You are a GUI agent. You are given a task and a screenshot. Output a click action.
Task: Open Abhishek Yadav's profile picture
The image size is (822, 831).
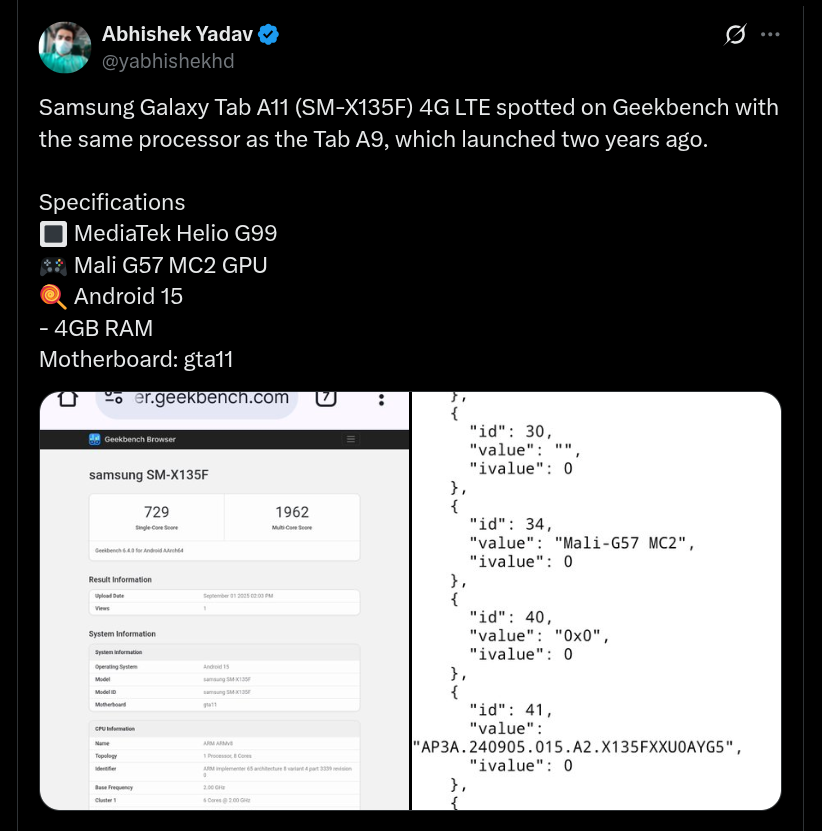coord(65,47)
